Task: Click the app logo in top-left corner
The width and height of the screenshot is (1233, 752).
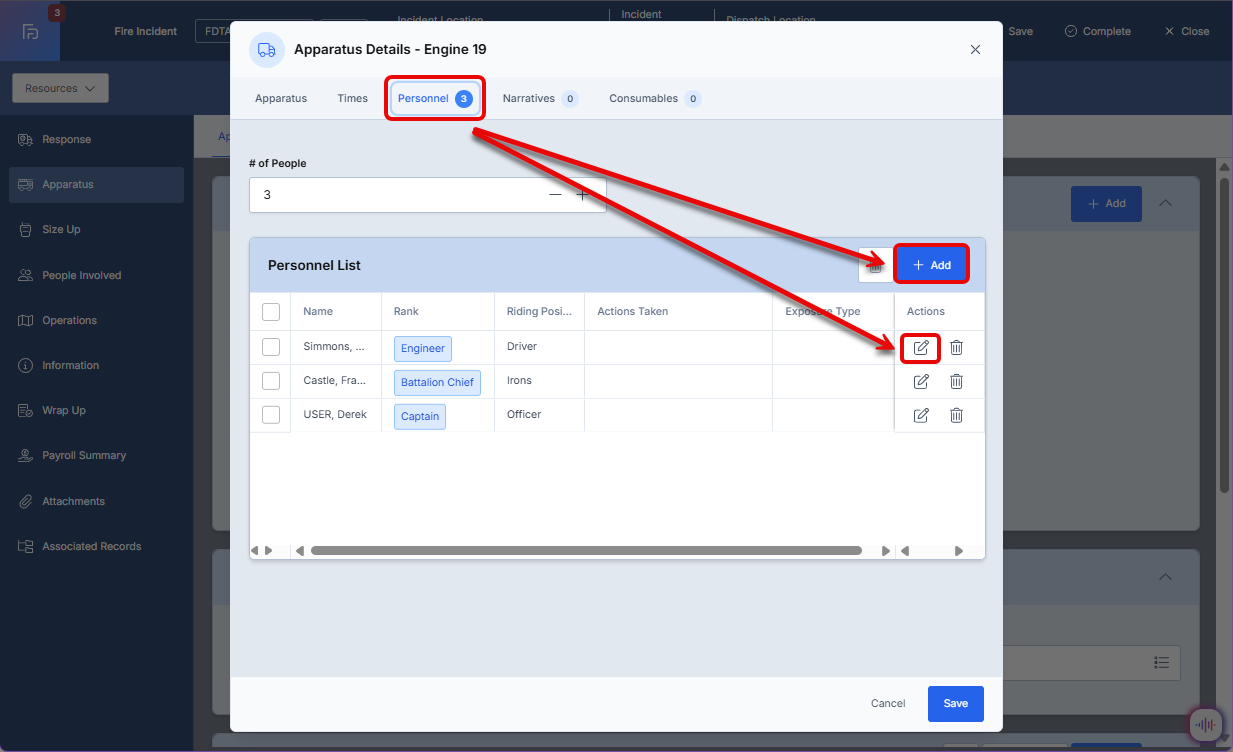Action: point(30,31)
